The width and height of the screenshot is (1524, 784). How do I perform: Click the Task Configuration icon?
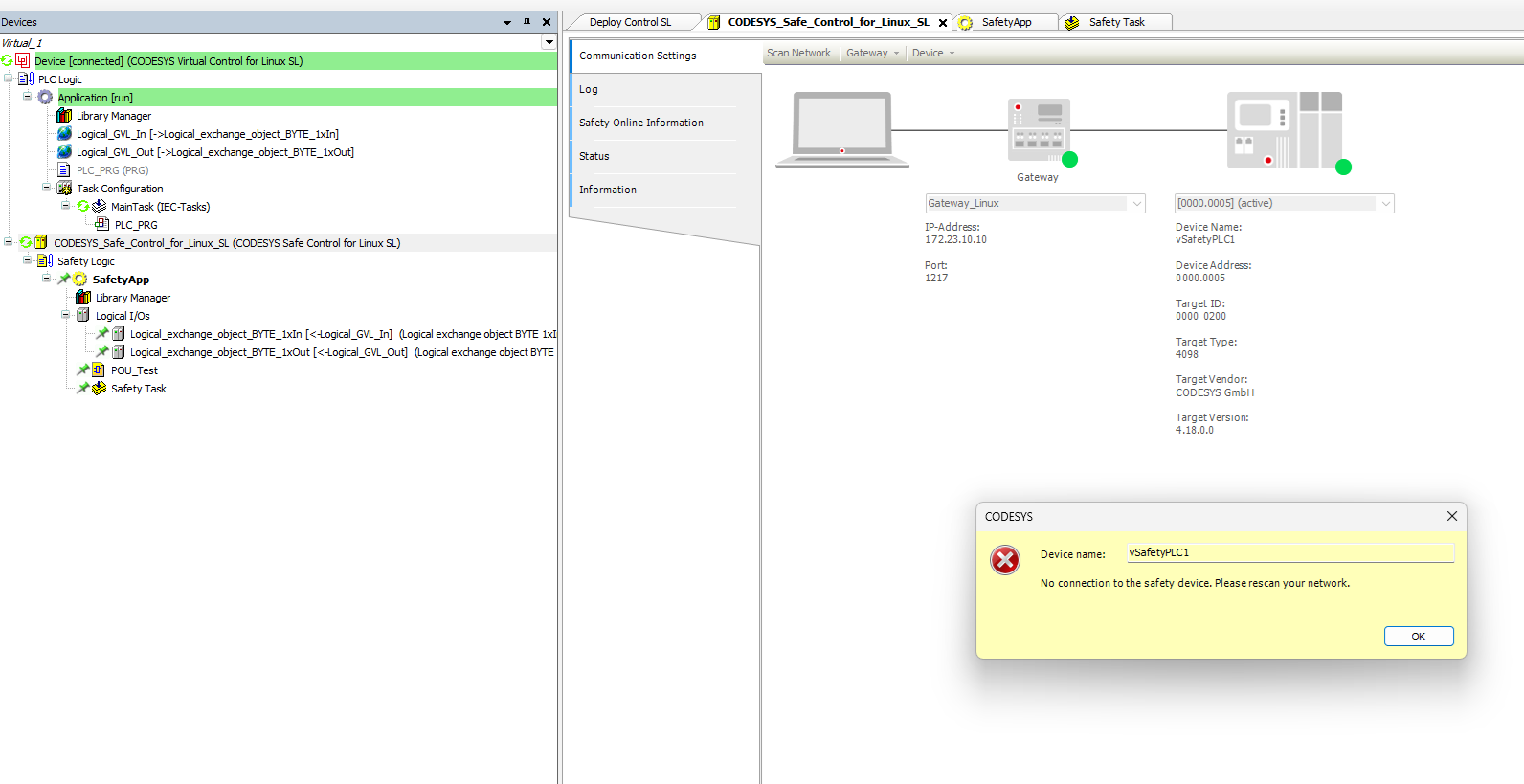64,189
